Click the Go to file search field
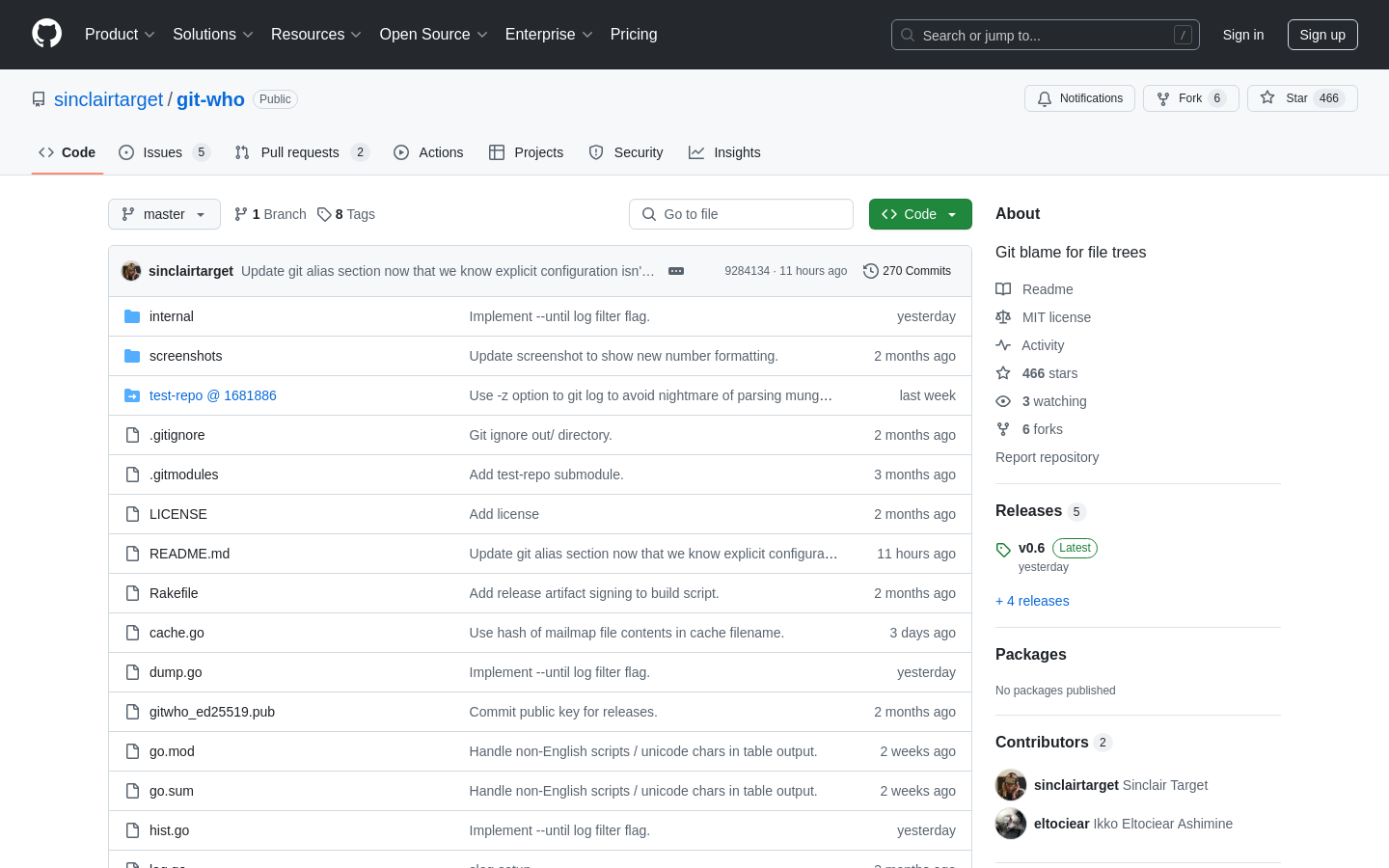The height and width of the screenshot is (868, 1389). coord(741,214)
